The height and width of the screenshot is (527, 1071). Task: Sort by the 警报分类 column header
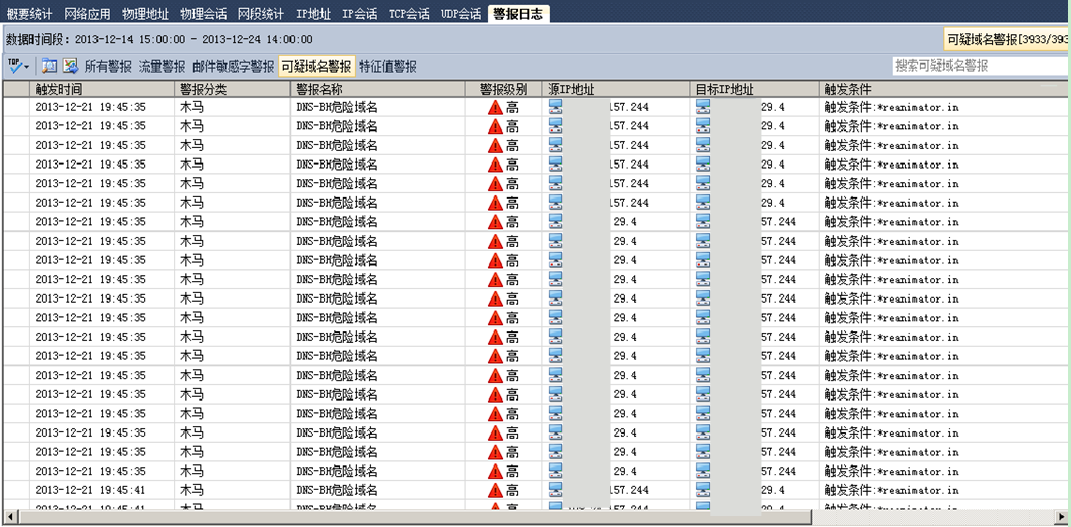(x=234, y=89)
